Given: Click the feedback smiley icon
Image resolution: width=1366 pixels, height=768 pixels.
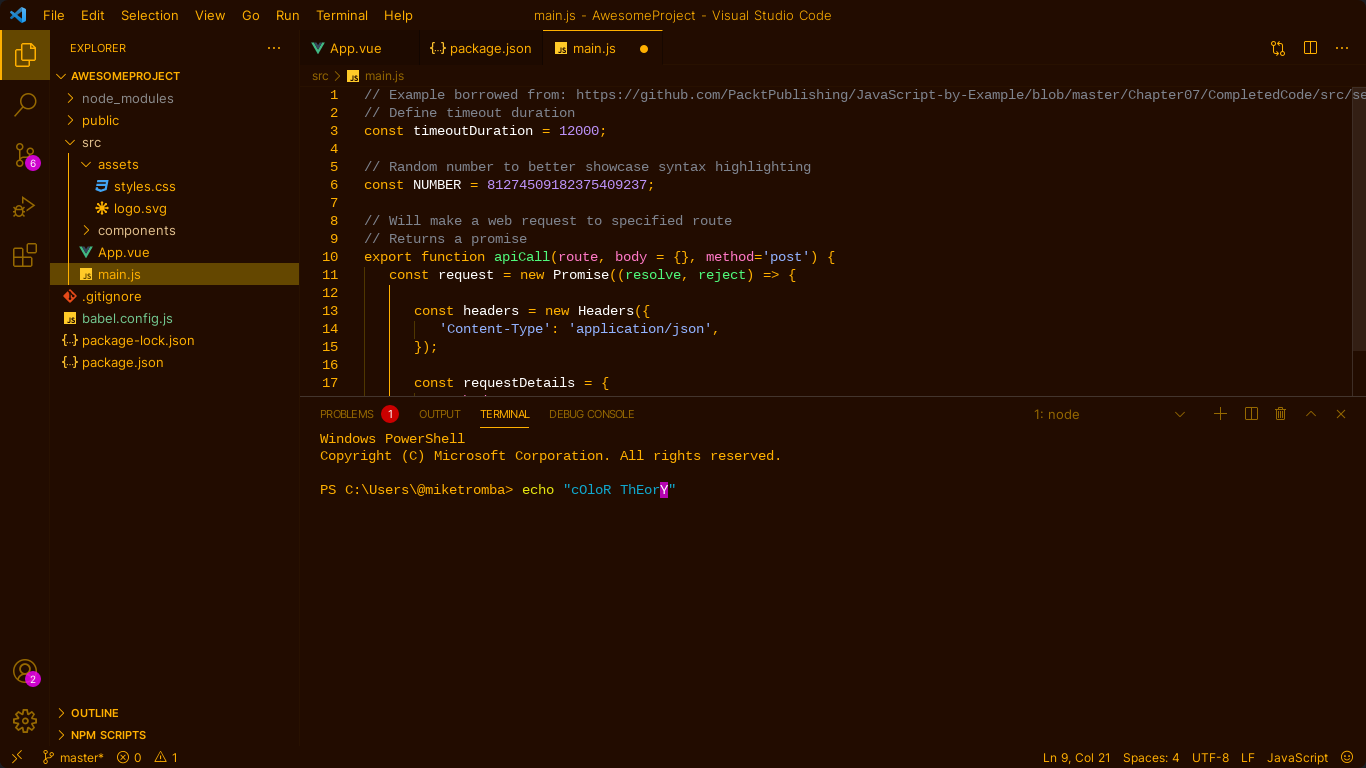Looking at the screenshot, I should click(1347, 757).
